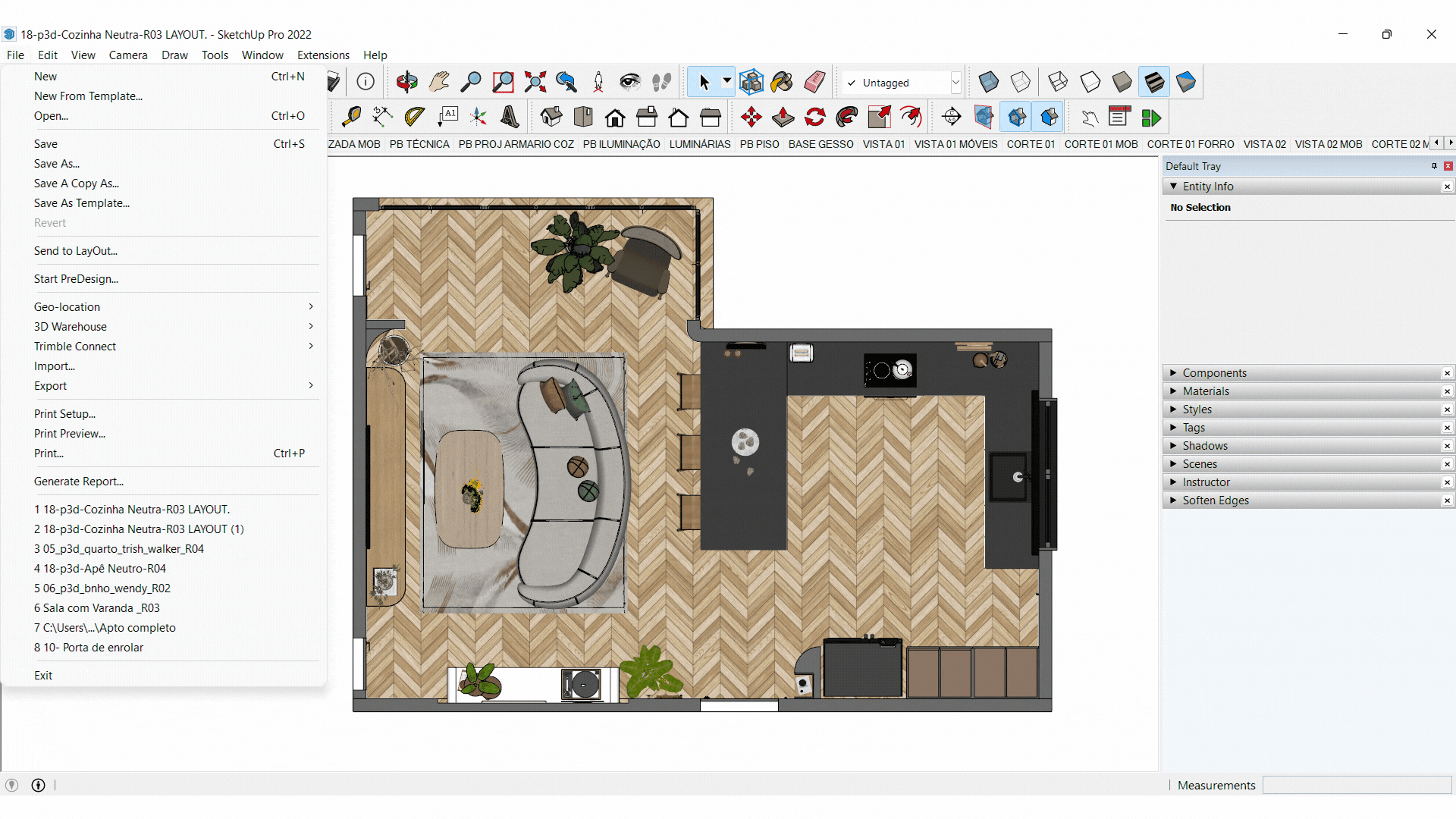Expand the Tags panel
1456x819 pixels.
1174,428
